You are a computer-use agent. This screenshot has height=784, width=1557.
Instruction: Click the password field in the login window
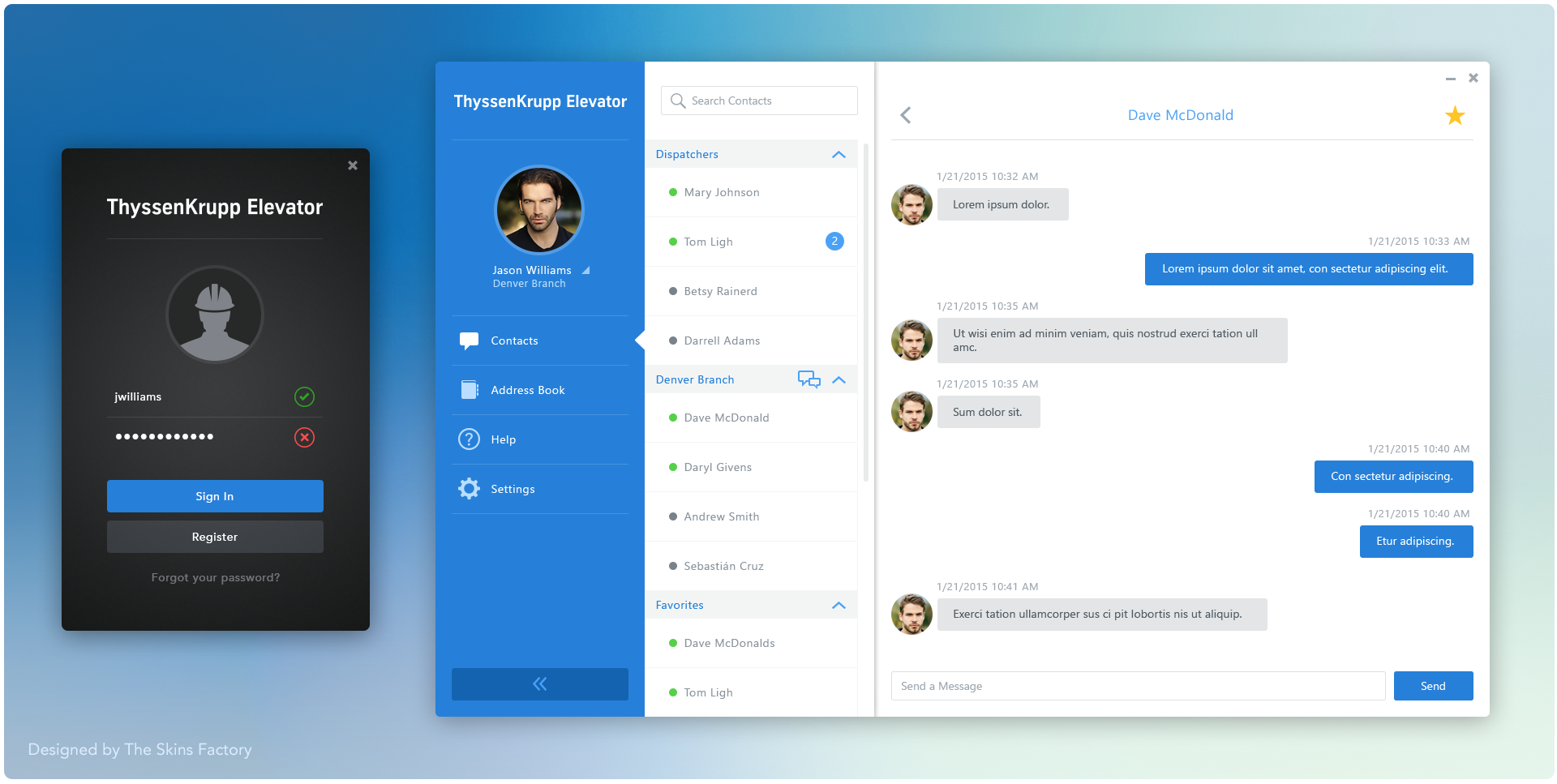pos(215,437)
